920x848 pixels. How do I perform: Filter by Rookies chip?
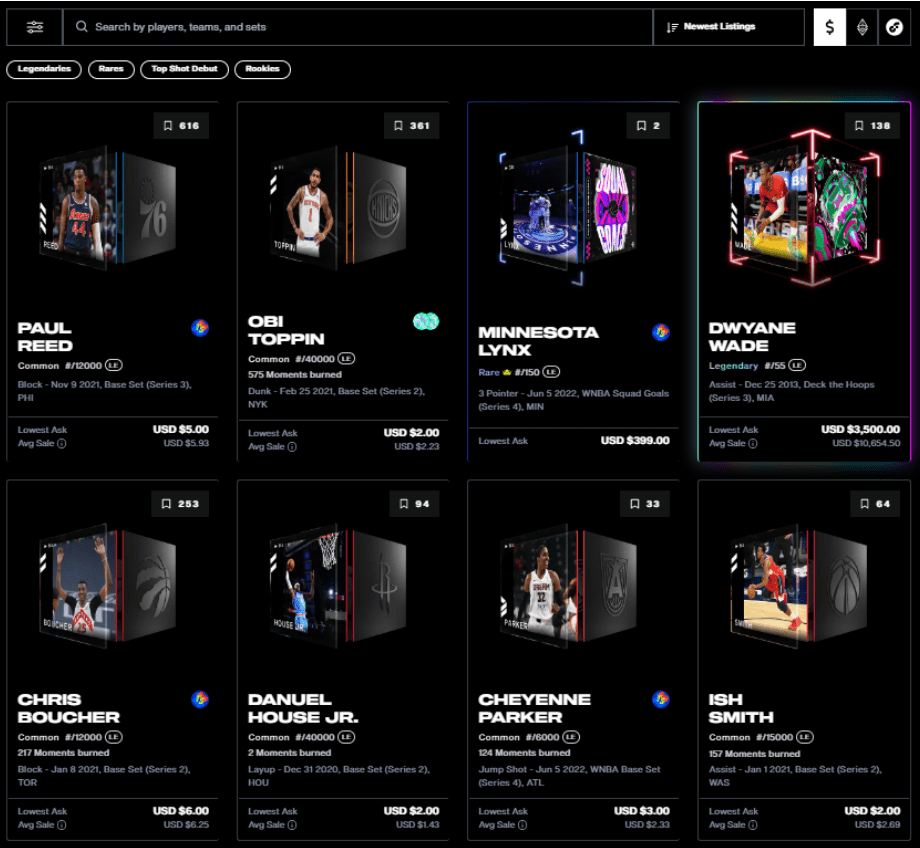[x=262, y=69]
